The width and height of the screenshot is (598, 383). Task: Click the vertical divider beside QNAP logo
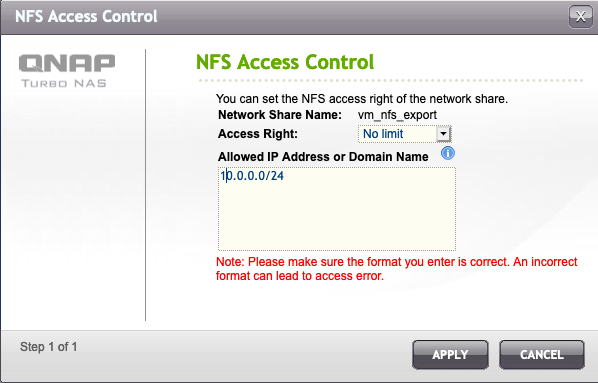[x=145, y=185]
